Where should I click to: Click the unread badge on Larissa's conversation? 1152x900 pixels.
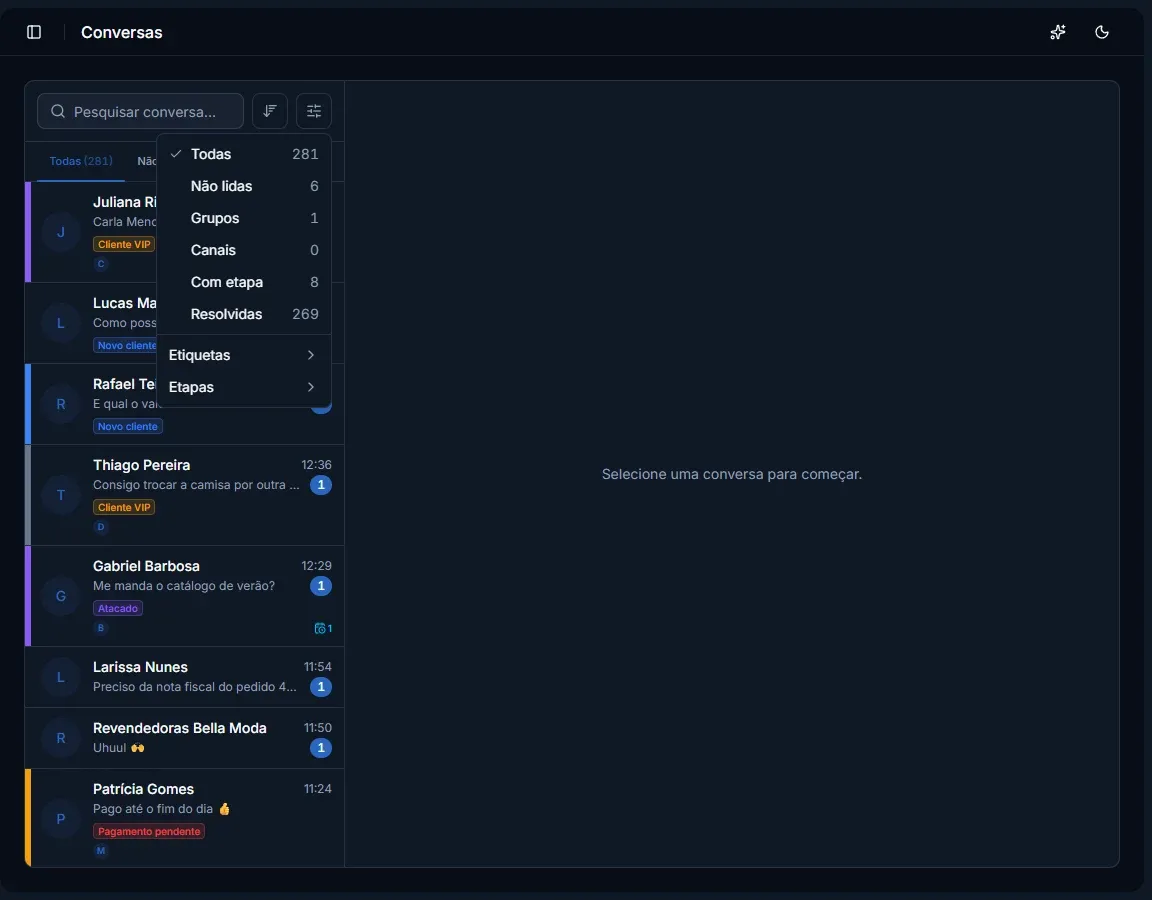coord(320,687)
